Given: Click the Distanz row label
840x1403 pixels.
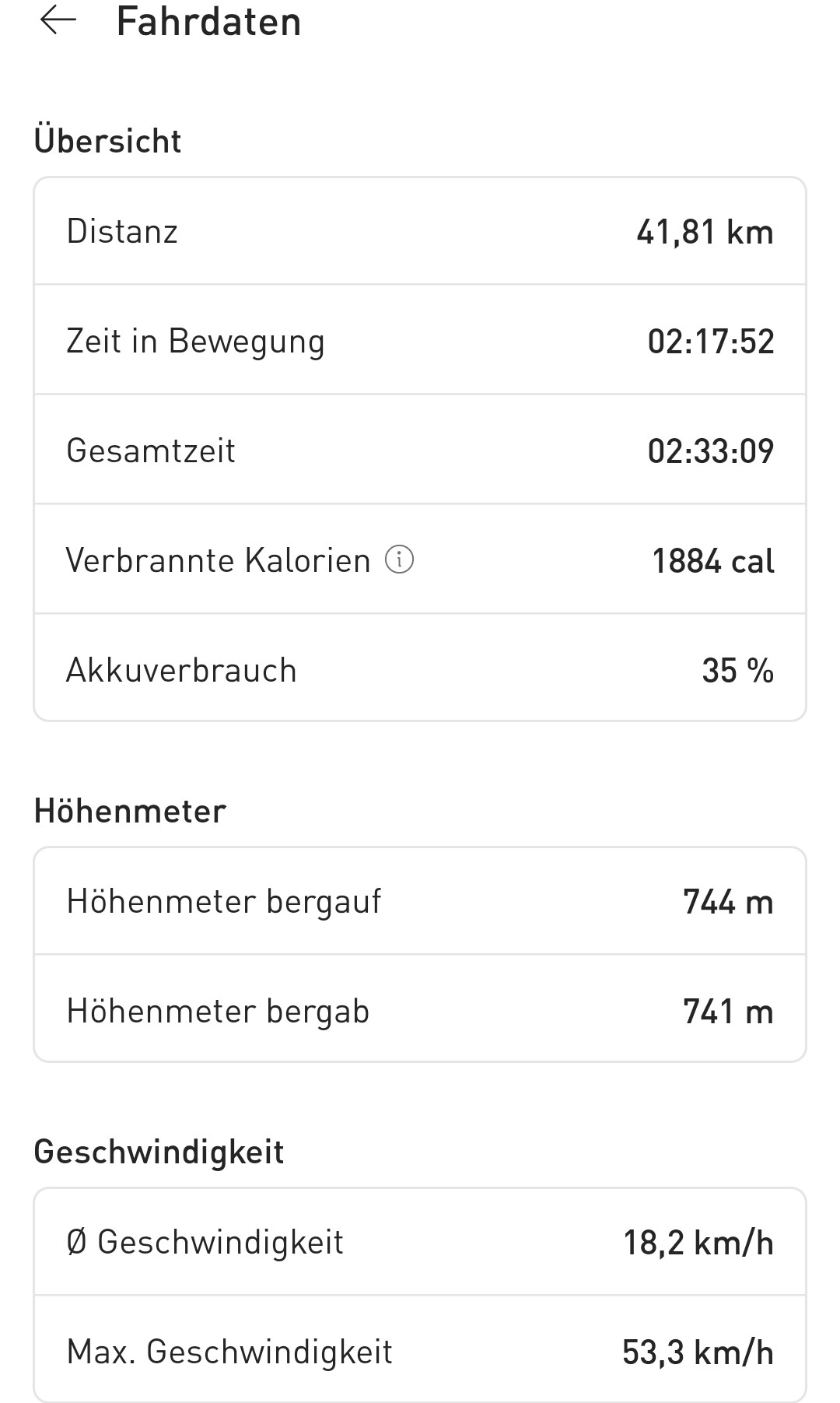Looking at the screenshot, I should pos(122,232).
